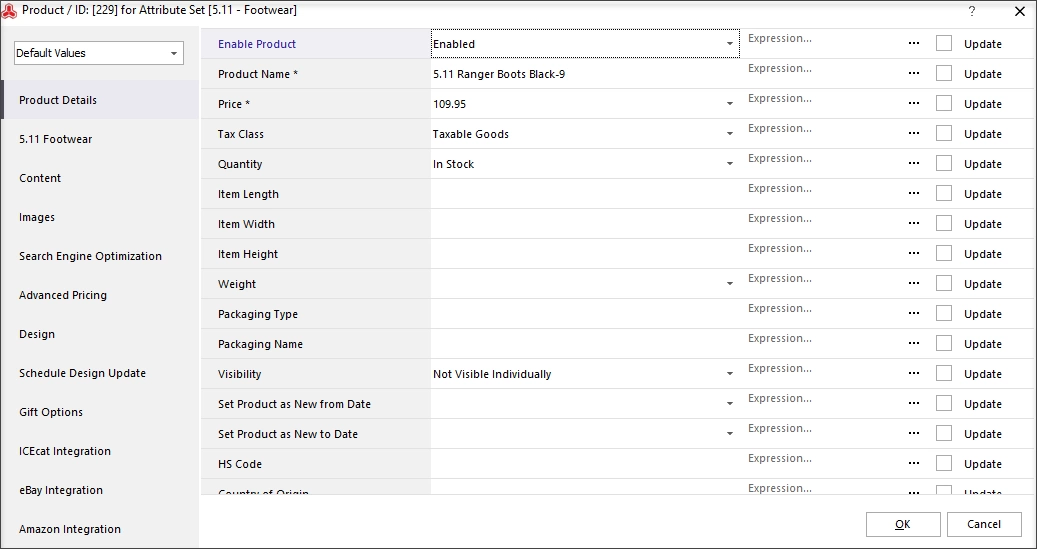Open the Images section

coord(100,217)
